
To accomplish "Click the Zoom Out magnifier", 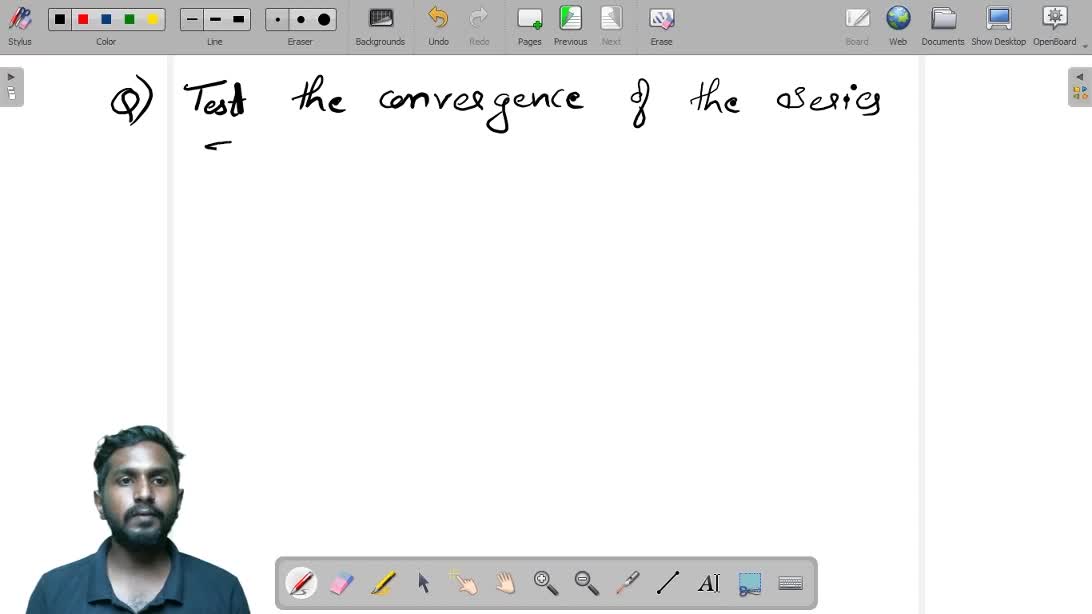I will point(586,583).
